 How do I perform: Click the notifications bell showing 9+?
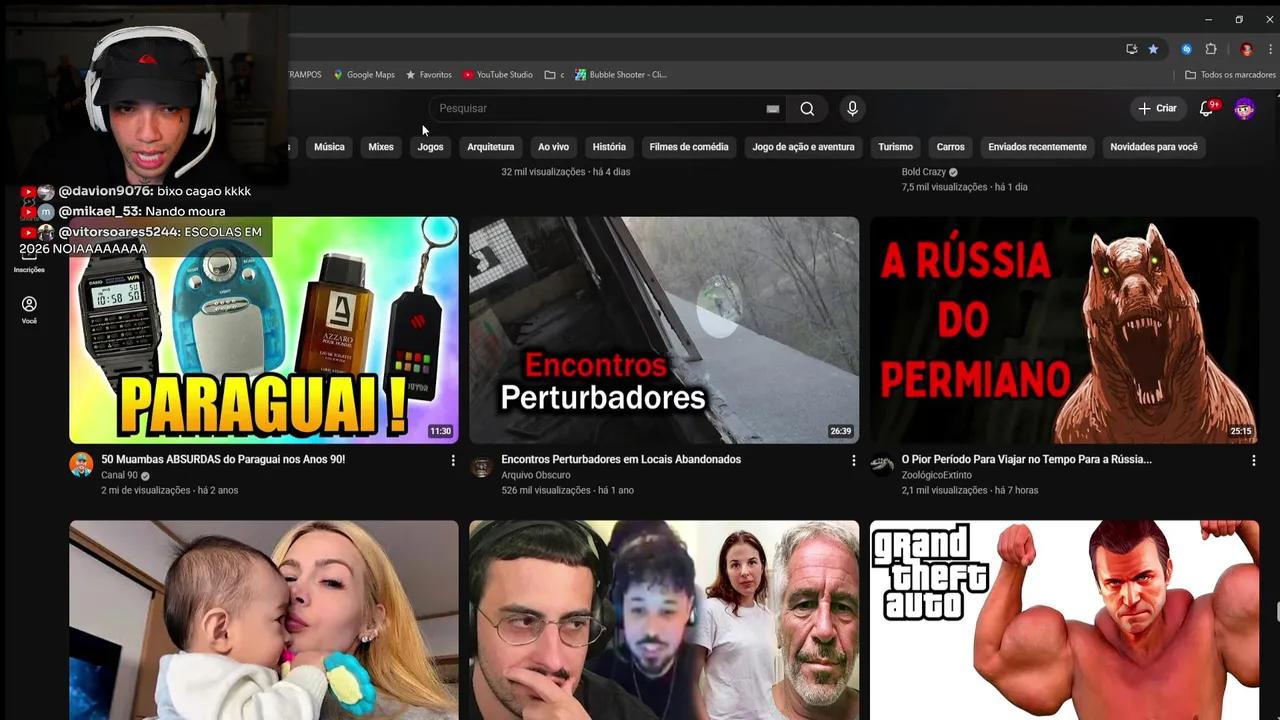1206,109
